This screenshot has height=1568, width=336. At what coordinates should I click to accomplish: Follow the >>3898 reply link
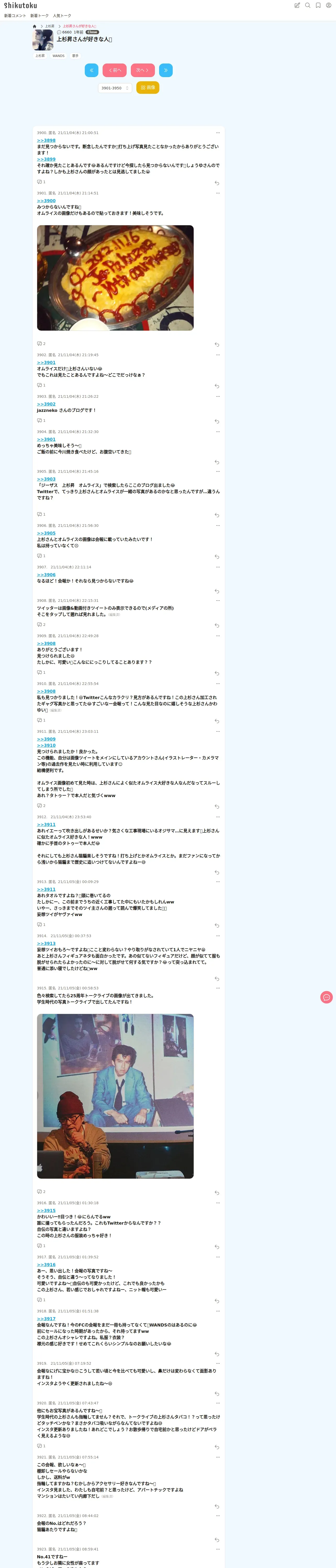click(46, 141)
